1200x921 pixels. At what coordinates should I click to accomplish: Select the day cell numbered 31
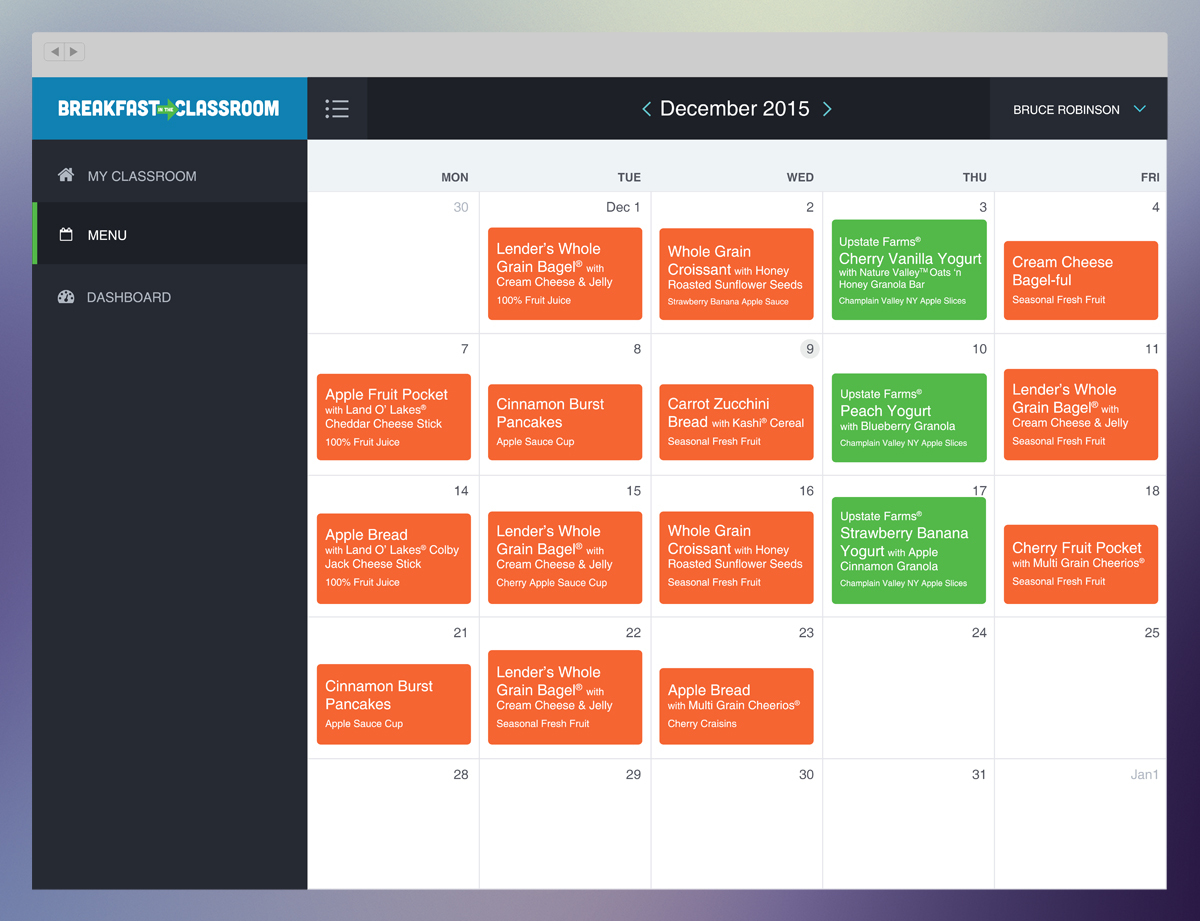point(909,824)
